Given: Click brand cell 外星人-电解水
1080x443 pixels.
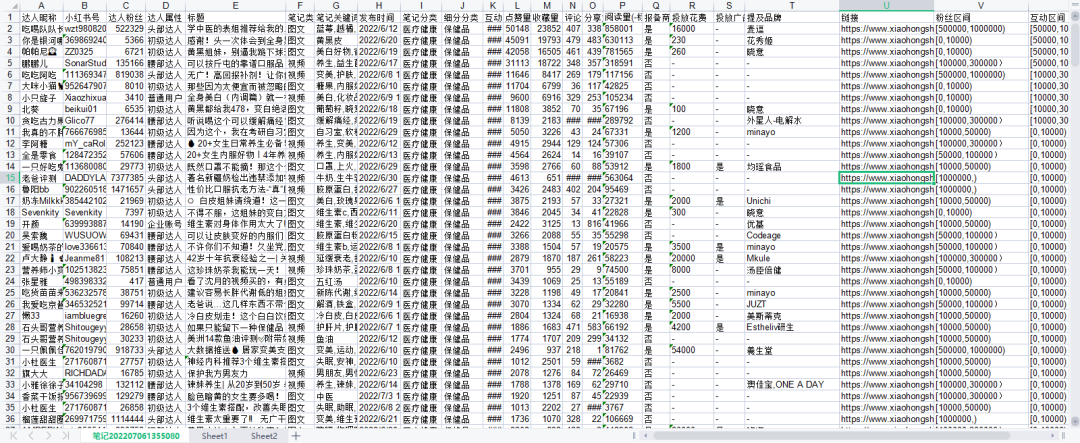Looking at the screenshot, I should tap(791, 120).
